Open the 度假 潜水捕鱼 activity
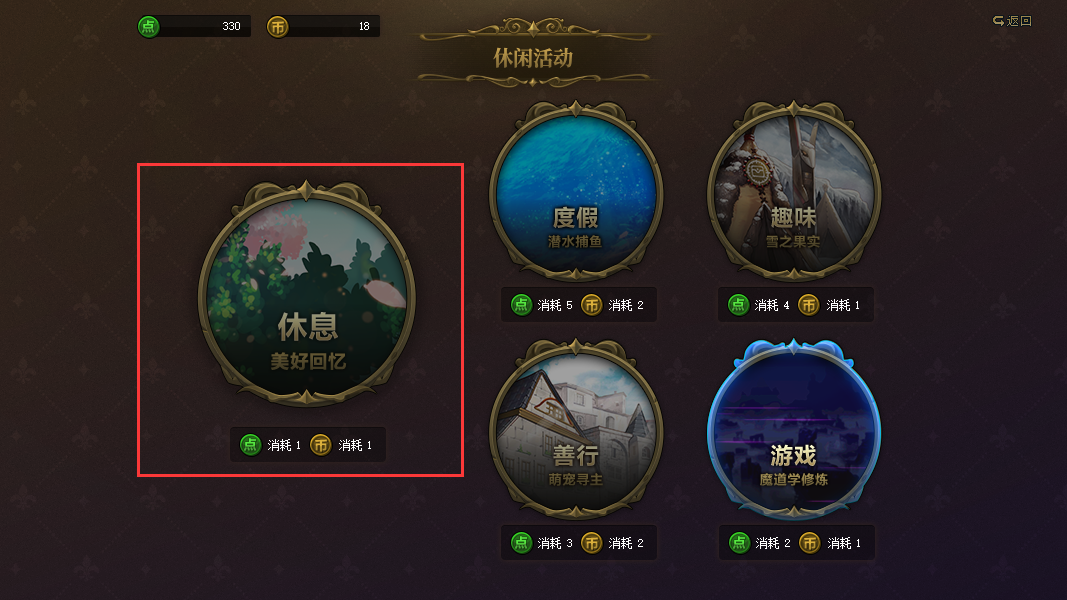This screenshot has height=600, width=1067. [576, 192]
